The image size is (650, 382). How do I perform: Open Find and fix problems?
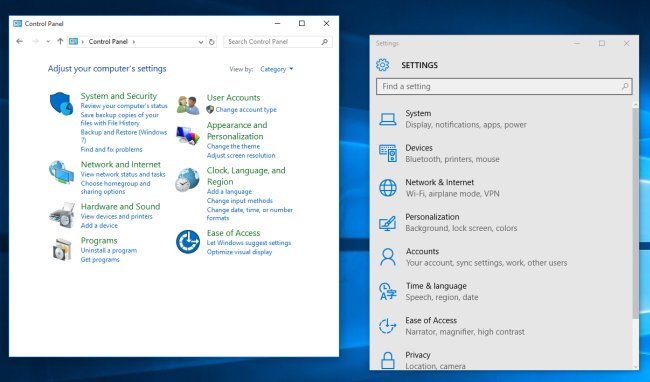[112, 150]
